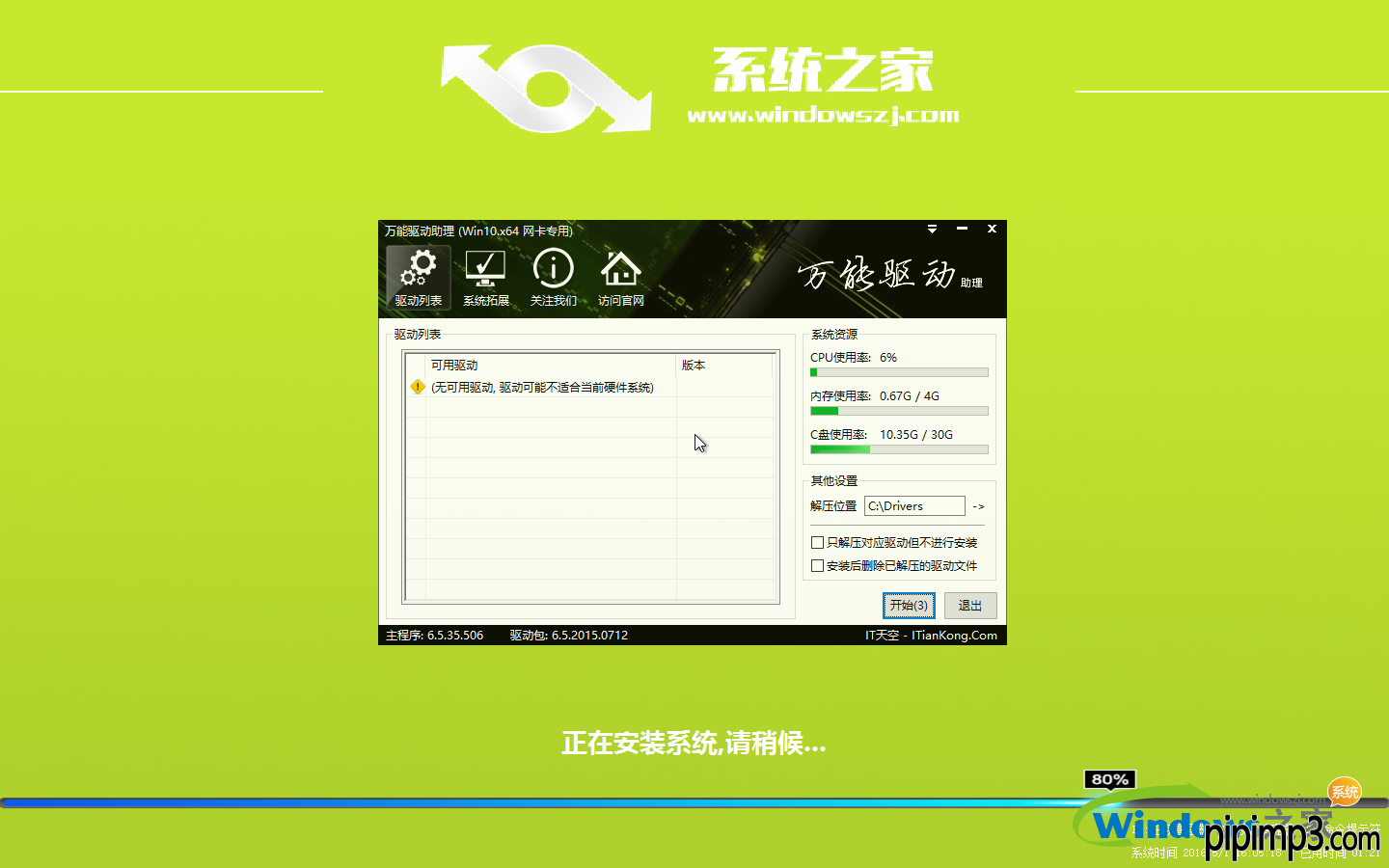Viewport: 1389px width, 868px height.
Task: Open the 驱动列表 driver list icon
Action: [419, 278]
